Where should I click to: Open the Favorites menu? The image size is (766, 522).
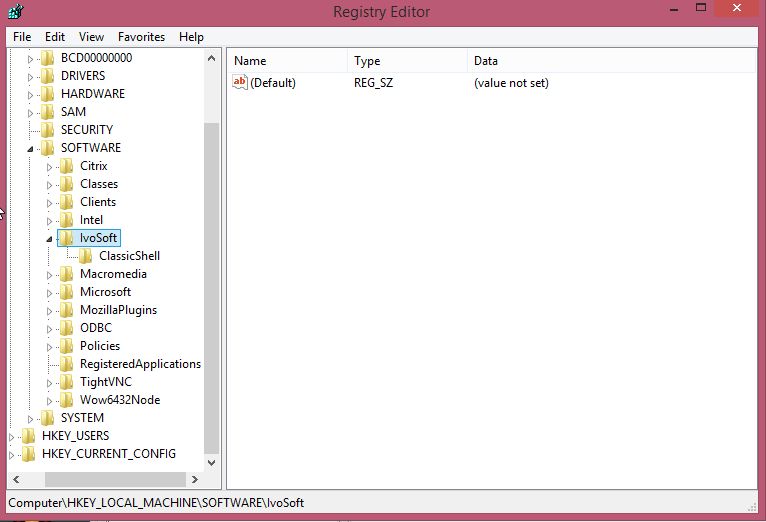pos(141,37)
